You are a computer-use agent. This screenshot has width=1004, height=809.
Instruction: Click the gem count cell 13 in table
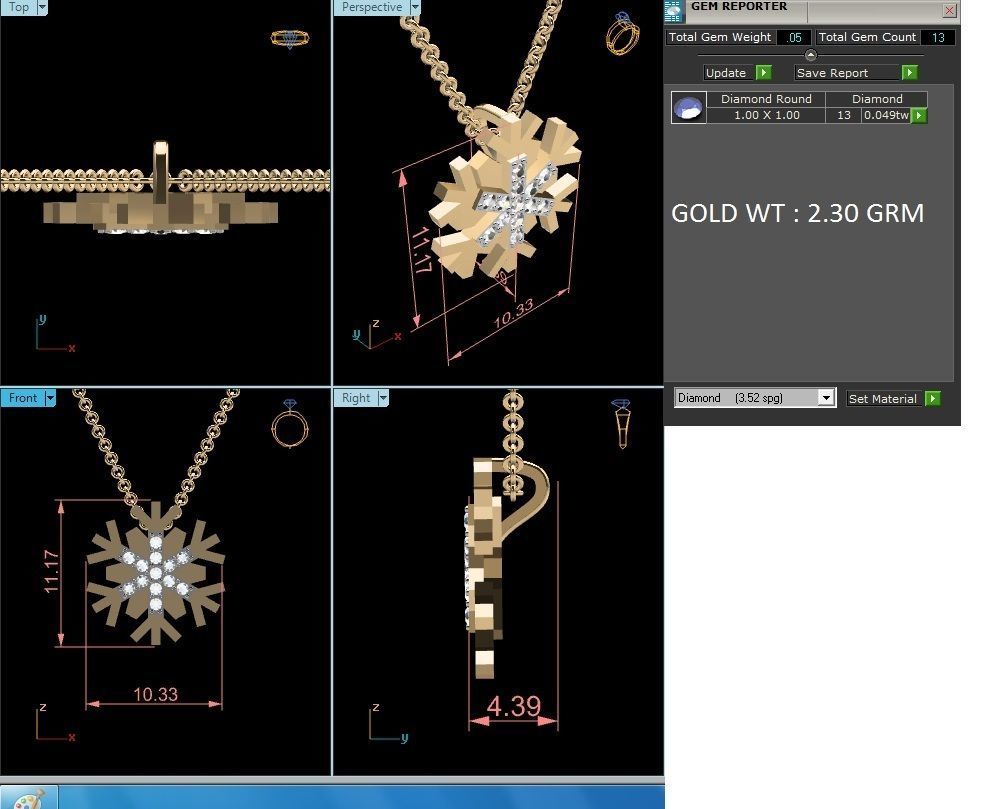844,115
